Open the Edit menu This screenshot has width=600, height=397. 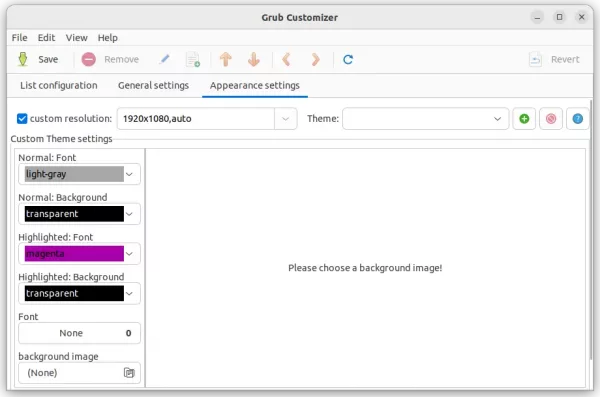tap(46, 38)
